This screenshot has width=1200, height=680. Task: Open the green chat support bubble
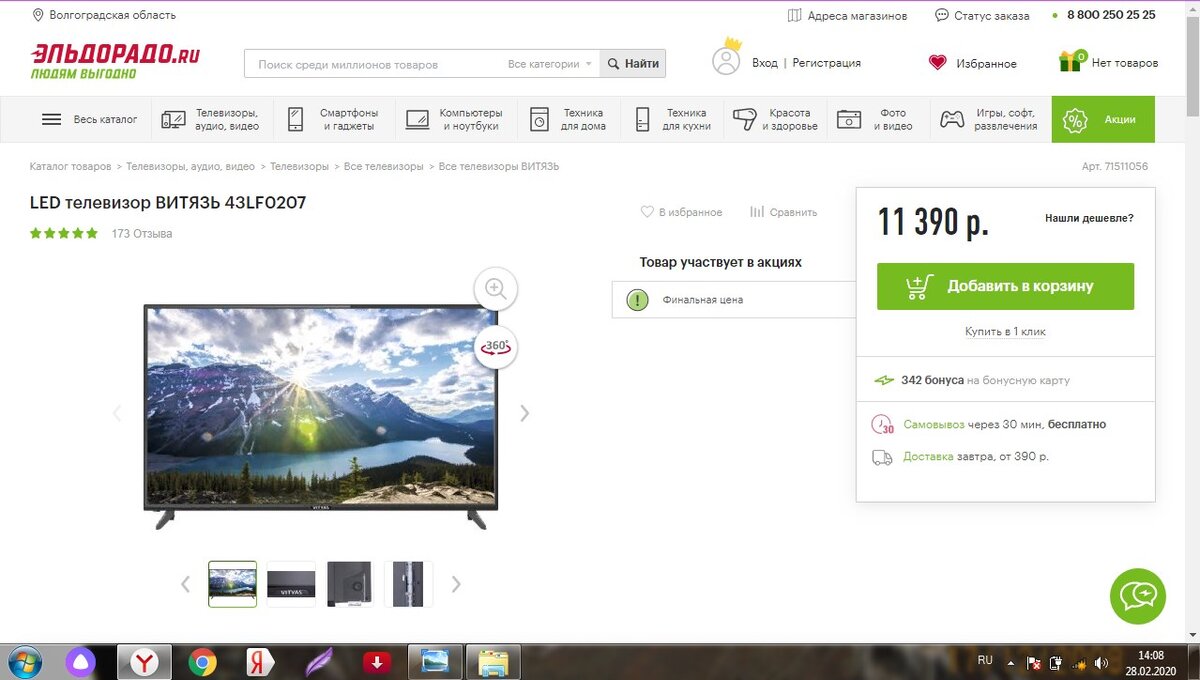[x=1138, y=596]
